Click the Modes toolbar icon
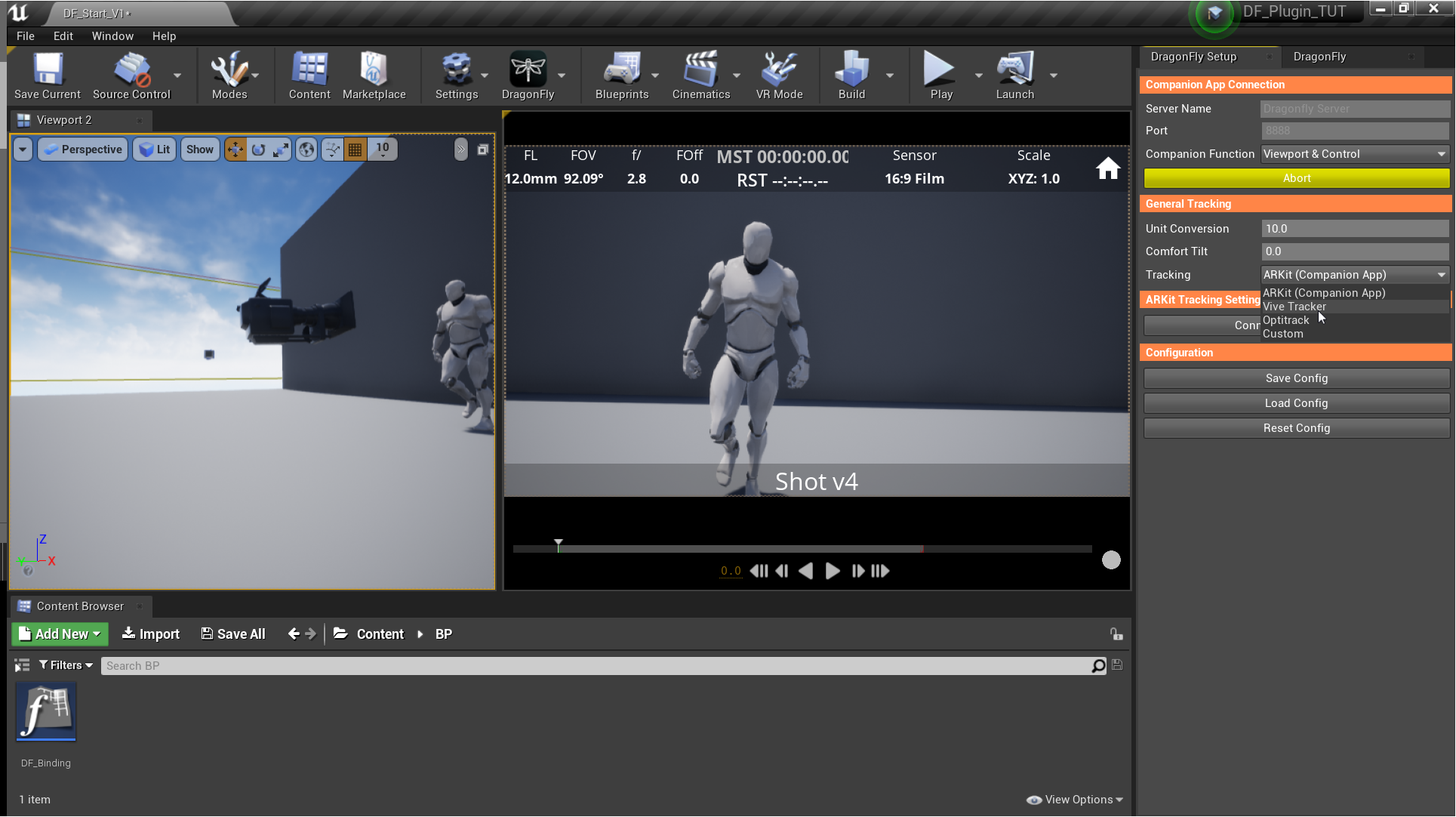The width and height of the screenshot is (1456, 817). pos(229,76)
